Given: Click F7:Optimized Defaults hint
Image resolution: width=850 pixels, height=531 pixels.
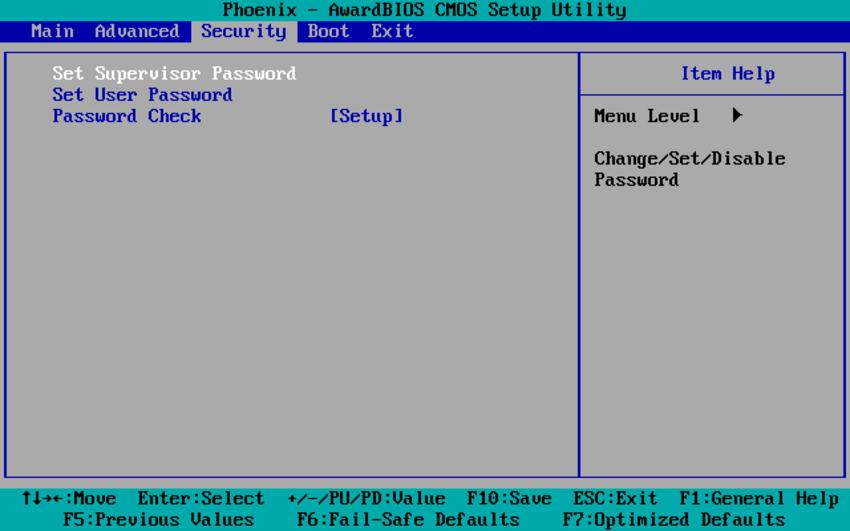Looking at the screenshot, I should 674,520.
